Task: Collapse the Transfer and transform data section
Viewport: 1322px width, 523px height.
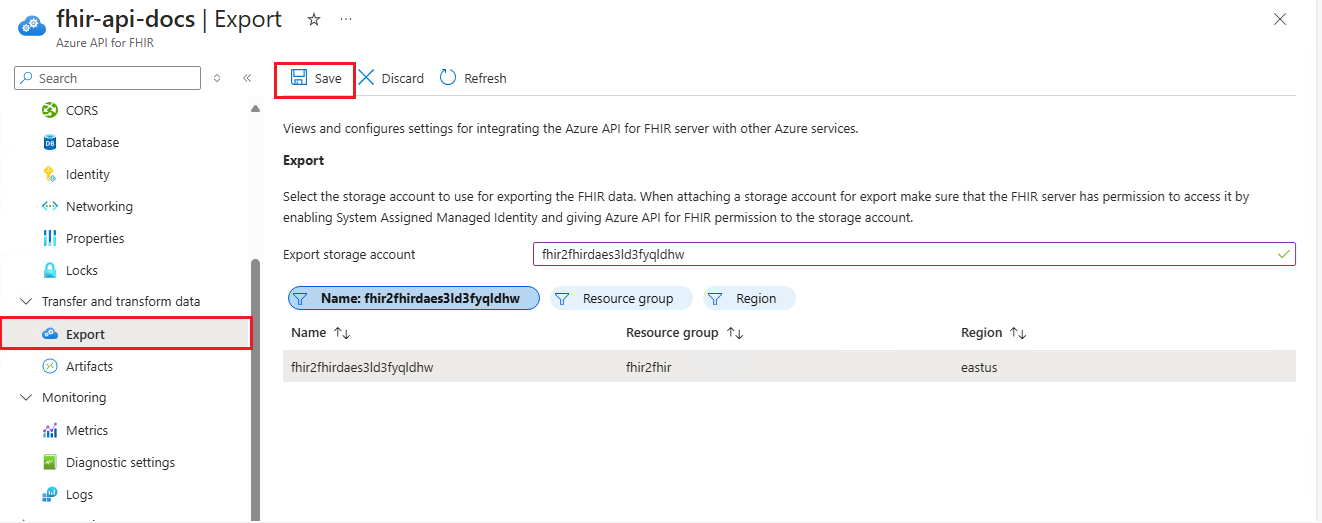Action: click(x=26, y=301)
